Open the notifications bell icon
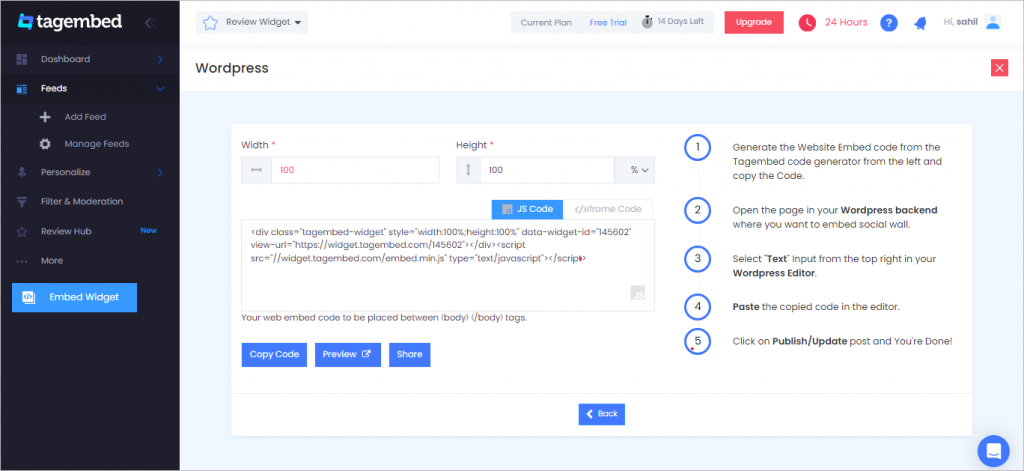The height and width of the screenshot is (471, 1024). [x=920, y=23]
